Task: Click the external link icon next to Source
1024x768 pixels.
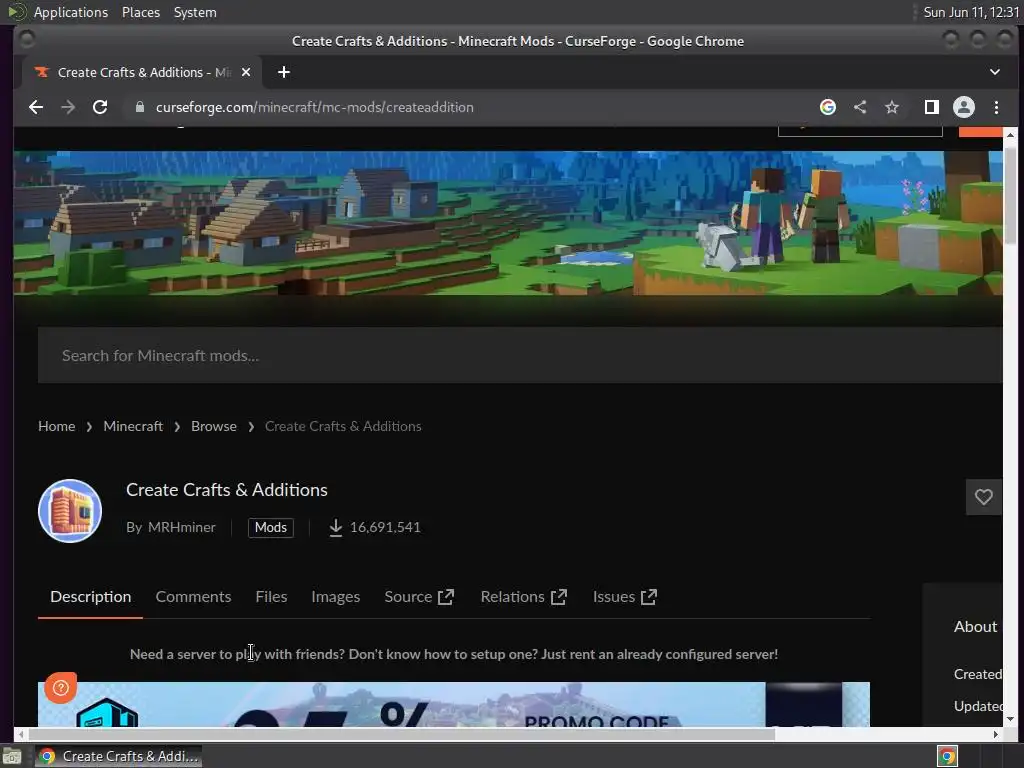Action: click(446, 597)
